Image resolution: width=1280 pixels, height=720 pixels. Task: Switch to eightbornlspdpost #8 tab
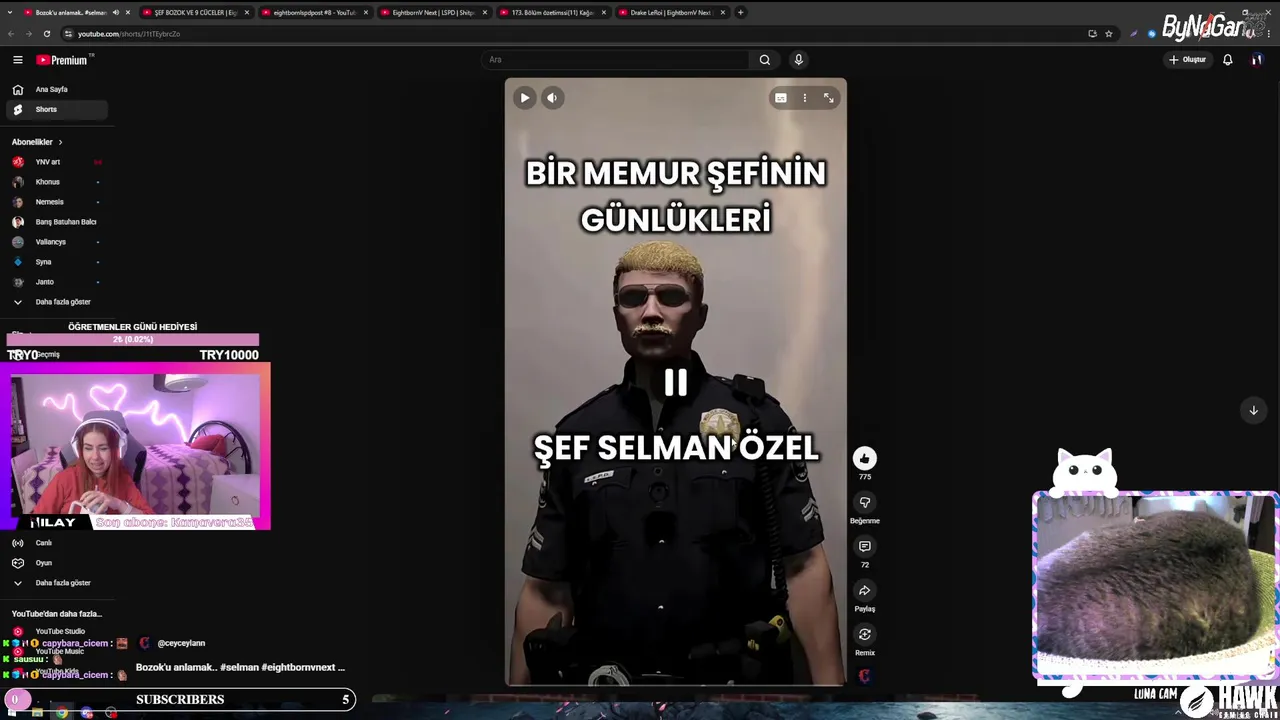[x=315, y=12]
